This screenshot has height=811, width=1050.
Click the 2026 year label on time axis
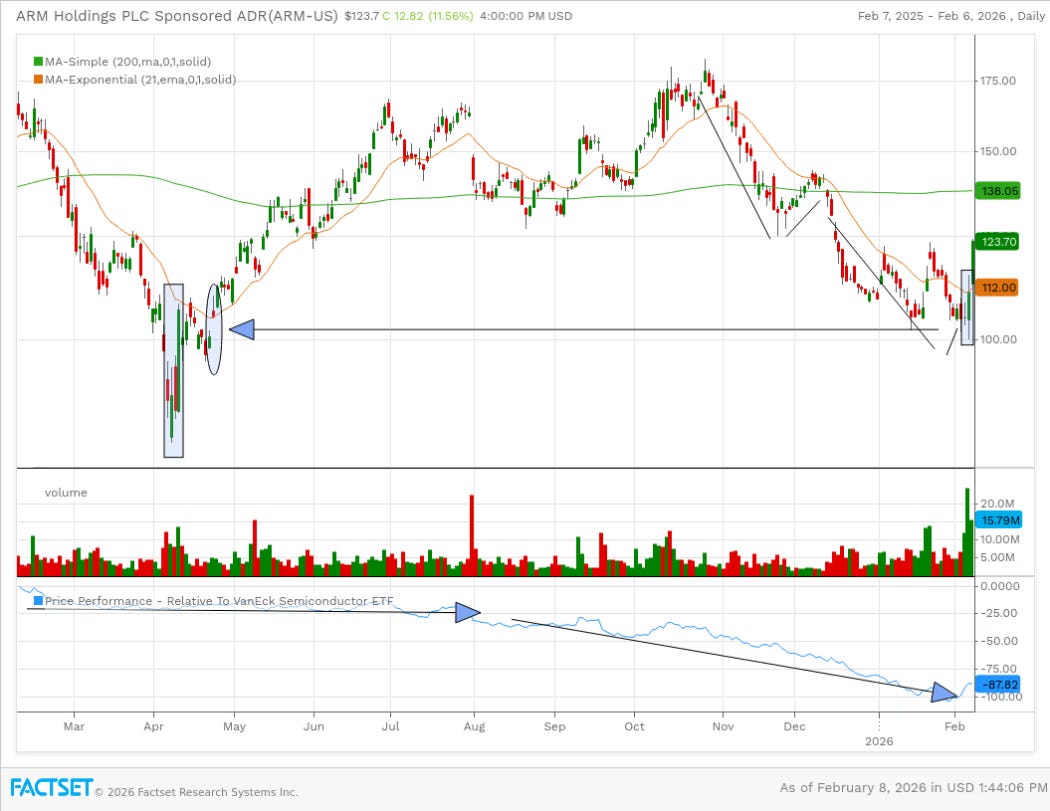point(879,741)
